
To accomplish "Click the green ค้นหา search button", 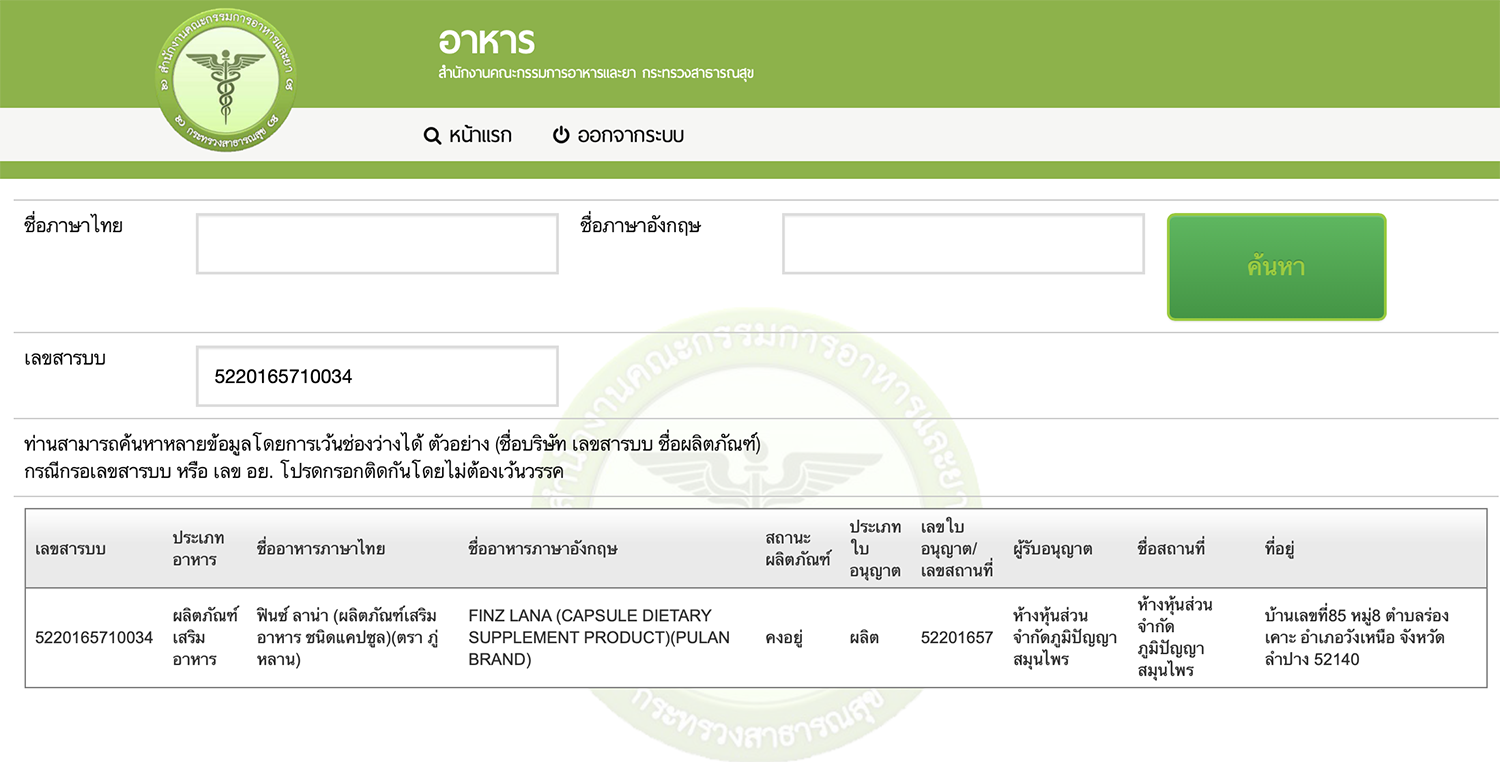I will [x=1276, y=267].
